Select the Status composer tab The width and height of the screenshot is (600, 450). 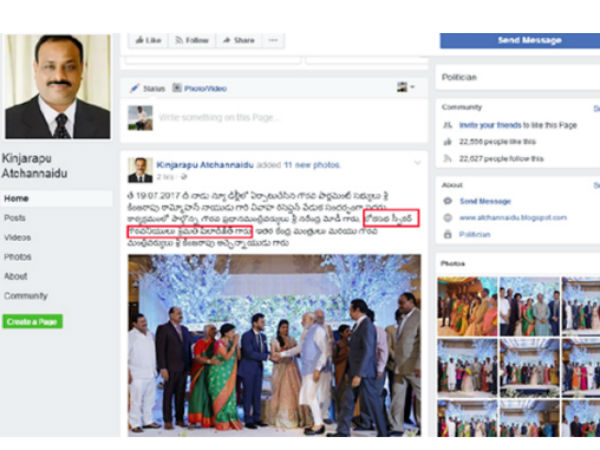147,88
